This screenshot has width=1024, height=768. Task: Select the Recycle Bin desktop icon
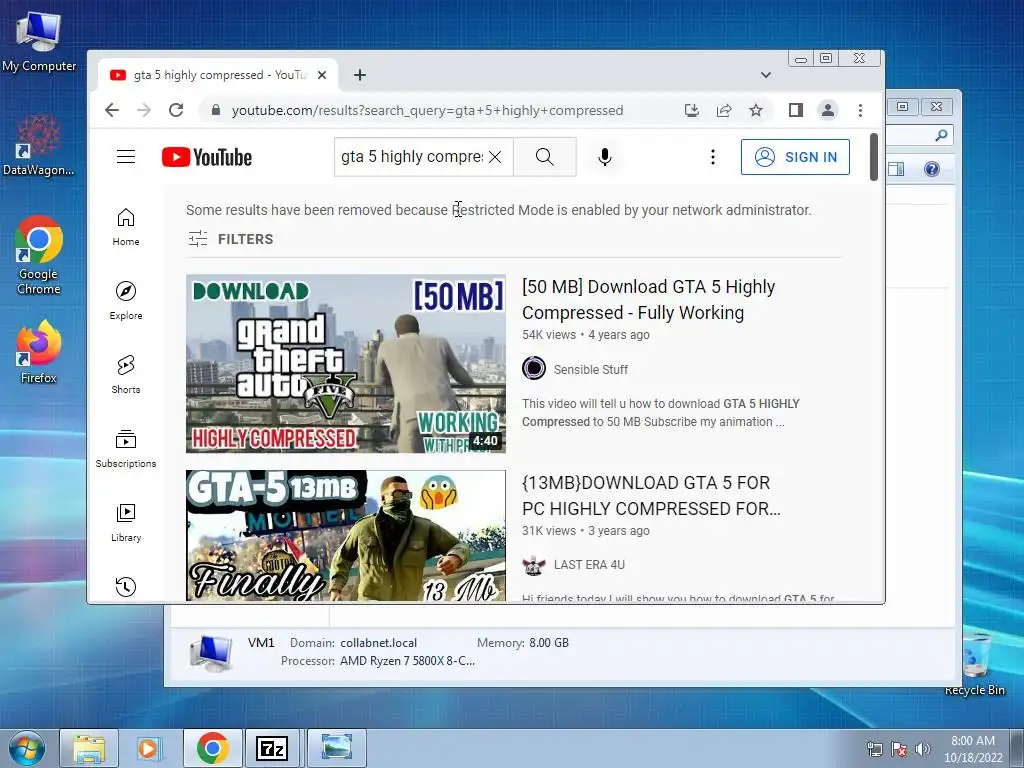[975, 664]
